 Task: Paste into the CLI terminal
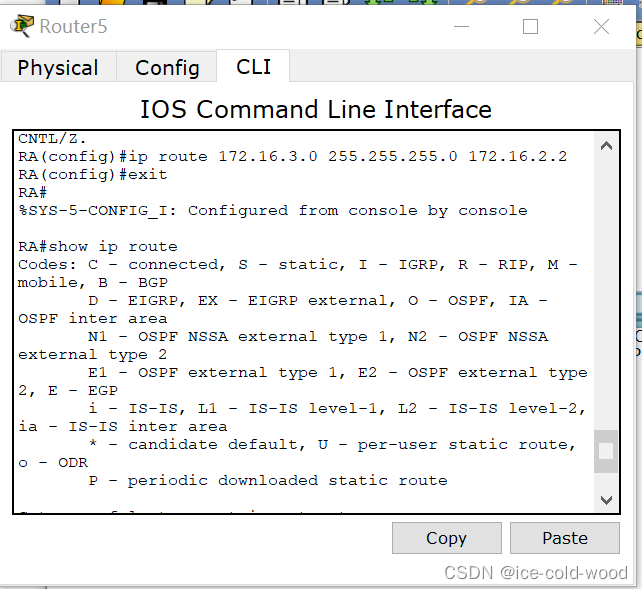click(x=565, y=538)
